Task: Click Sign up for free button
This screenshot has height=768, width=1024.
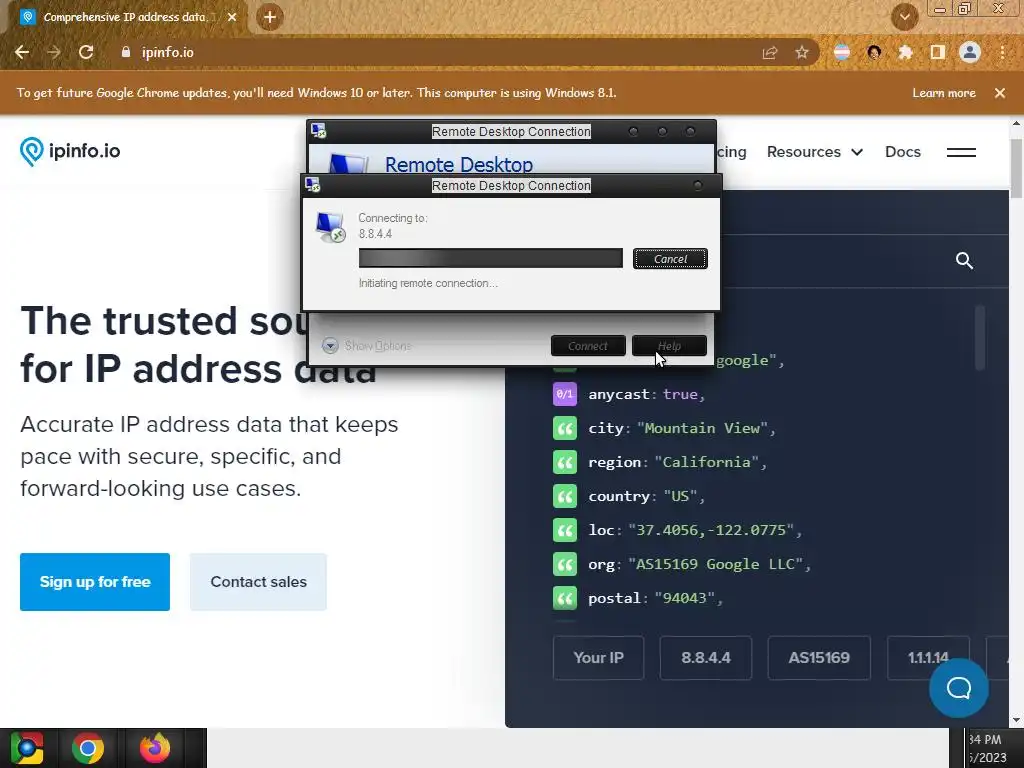Action: (95, 582)
